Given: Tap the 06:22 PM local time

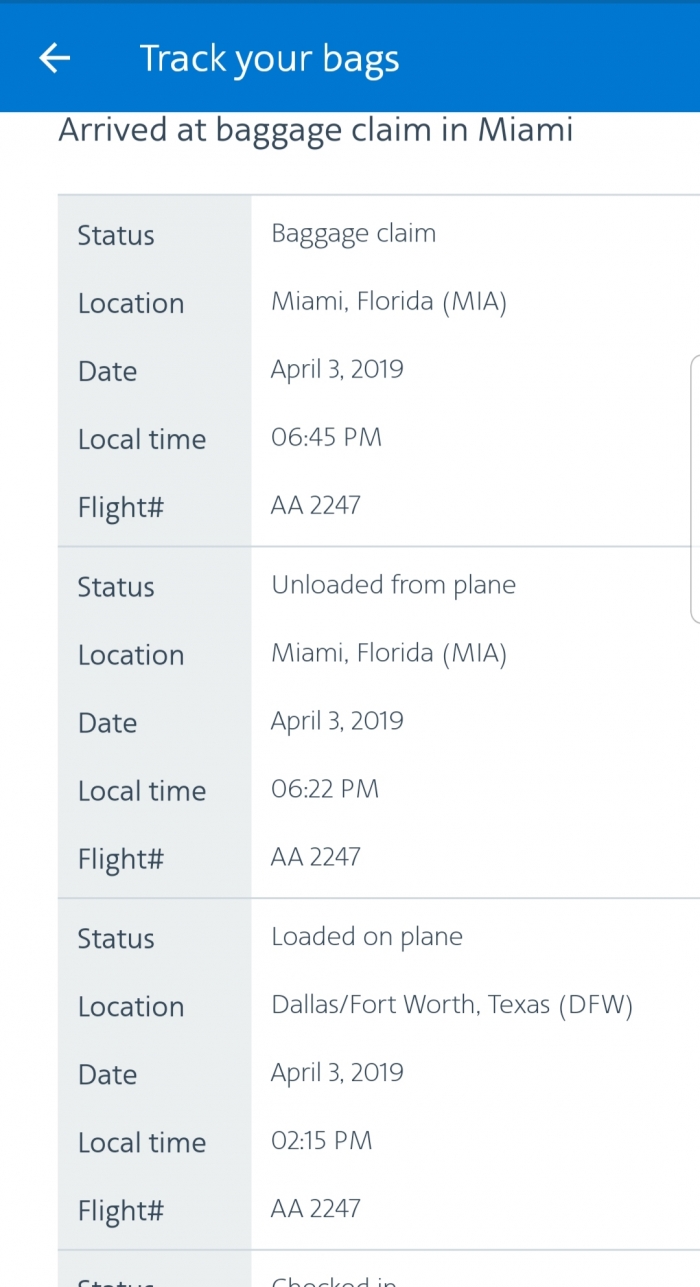Looking at the screenshot, I should pyautogui.click(x=325, y=789).
